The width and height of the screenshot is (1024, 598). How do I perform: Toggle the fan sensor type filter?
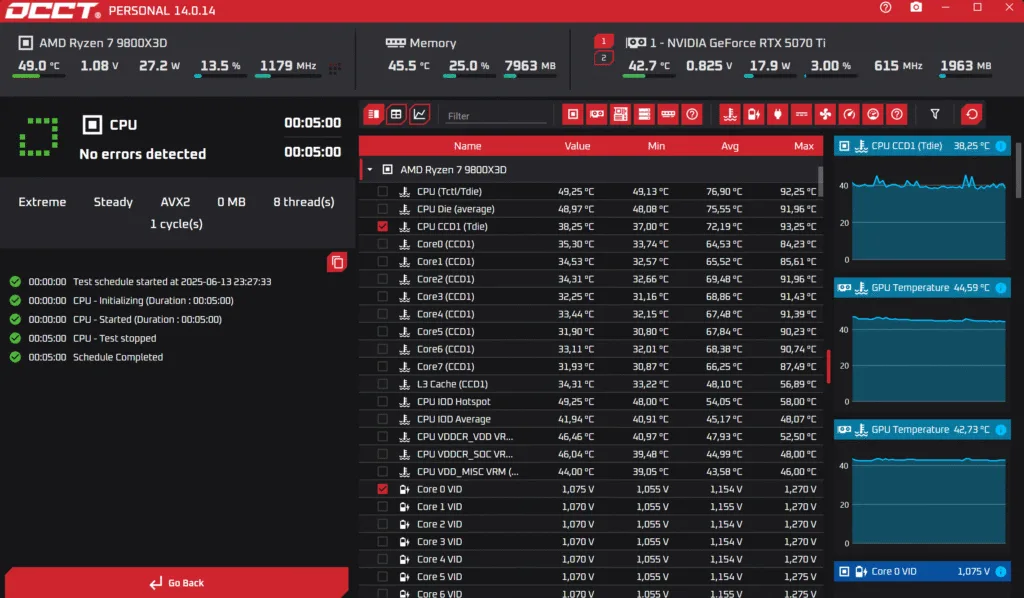825,114
